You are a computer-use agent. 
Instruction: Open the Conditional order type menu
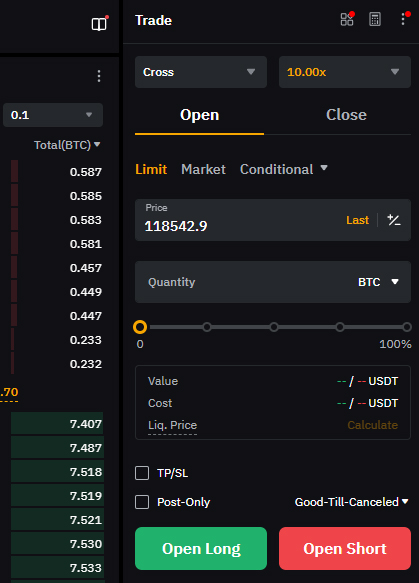coord(284,170)
